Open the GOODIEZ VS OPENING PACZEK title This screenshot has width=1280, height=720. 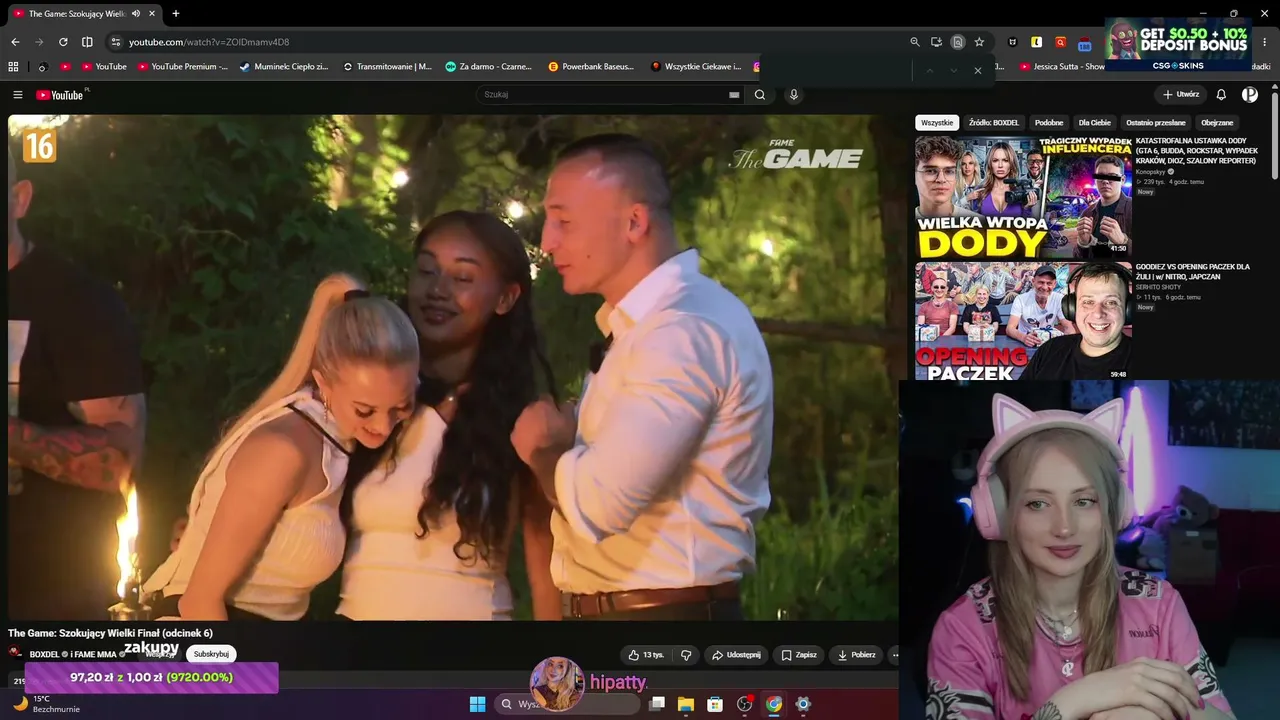tap(1193, 272)
